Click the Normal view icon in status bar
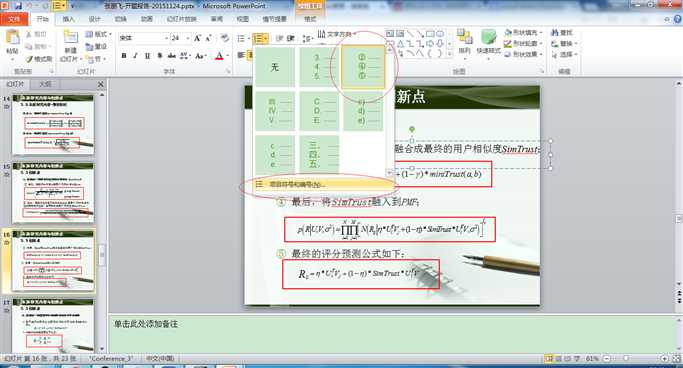The height and width of the screenshot is (368, 683). click(x=549, y=358)
